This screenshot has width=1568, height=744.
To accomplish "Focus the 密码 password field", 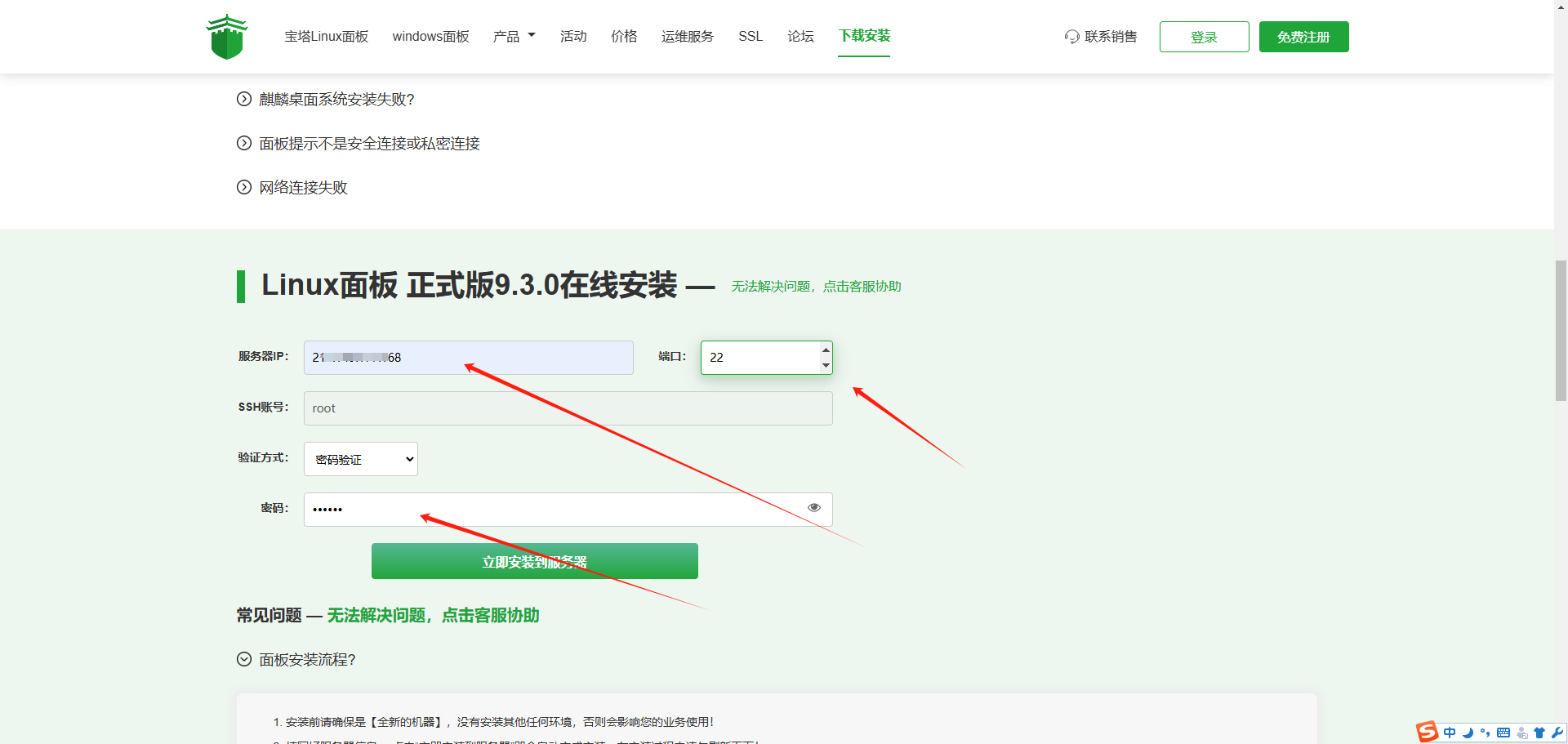I will tap(568, 510).
